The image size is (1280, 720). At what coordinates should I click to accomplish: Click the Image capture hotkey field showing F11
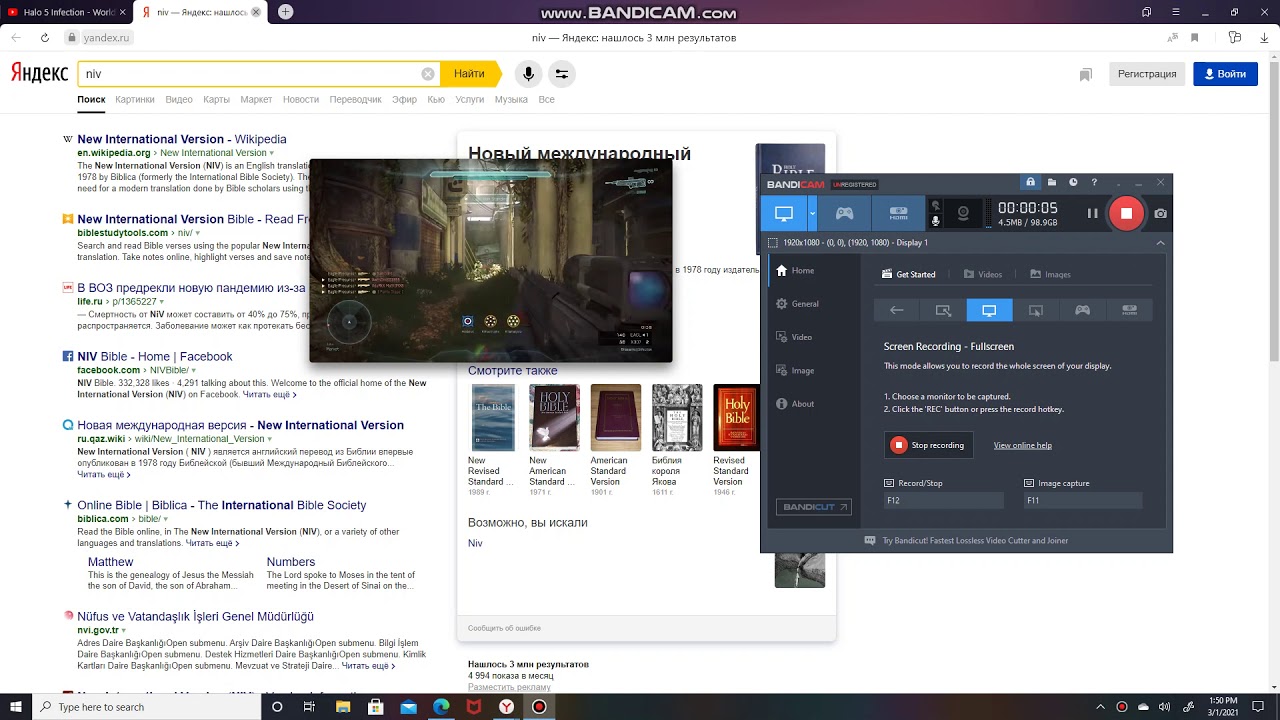(1083, 500)
